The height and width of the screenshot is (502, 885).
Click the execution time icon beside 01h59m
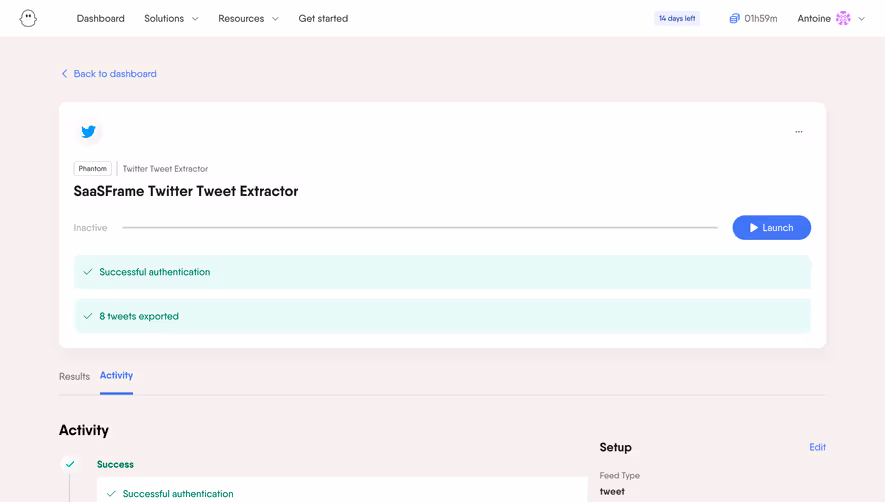(x=734, y=19)
